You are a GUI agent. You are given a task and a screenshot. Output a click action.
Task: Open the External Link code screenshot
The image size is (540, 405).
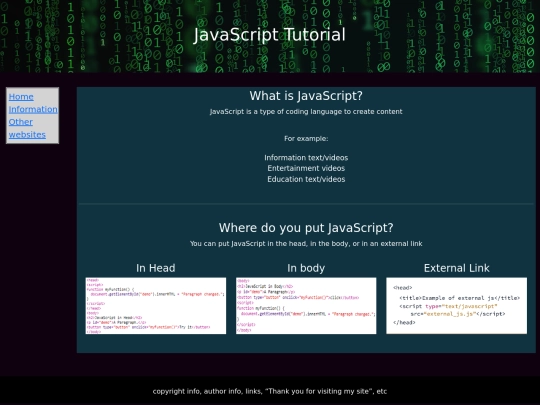[456, 305]
